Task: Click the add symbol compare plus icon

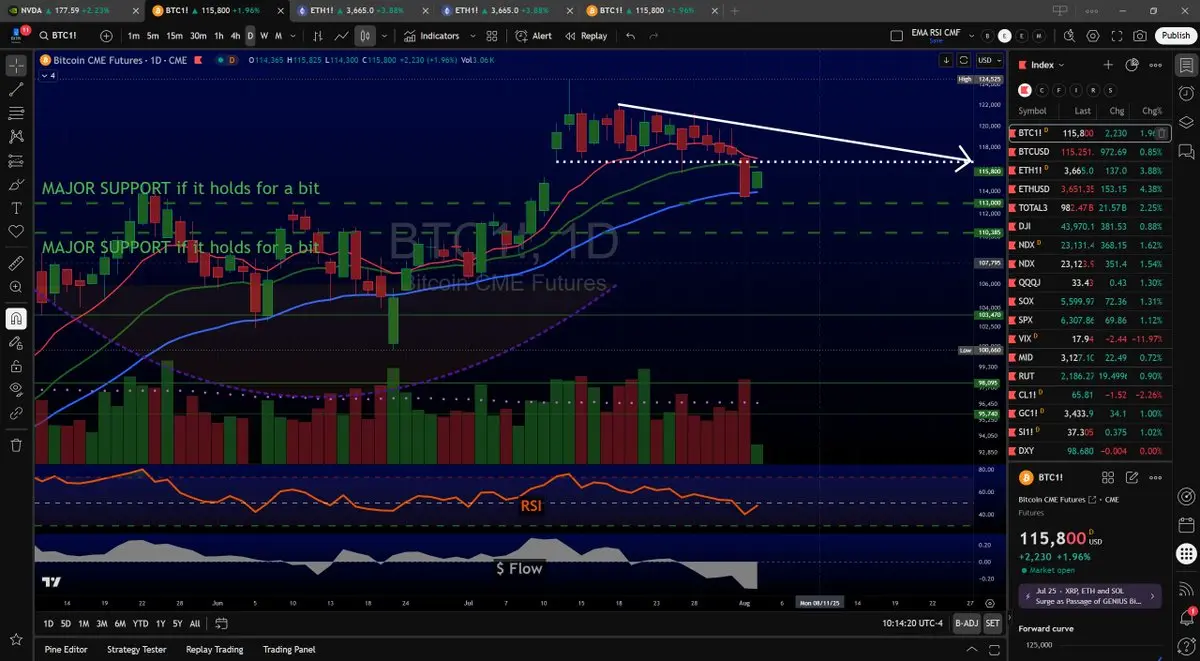Action: click(108, 36)
